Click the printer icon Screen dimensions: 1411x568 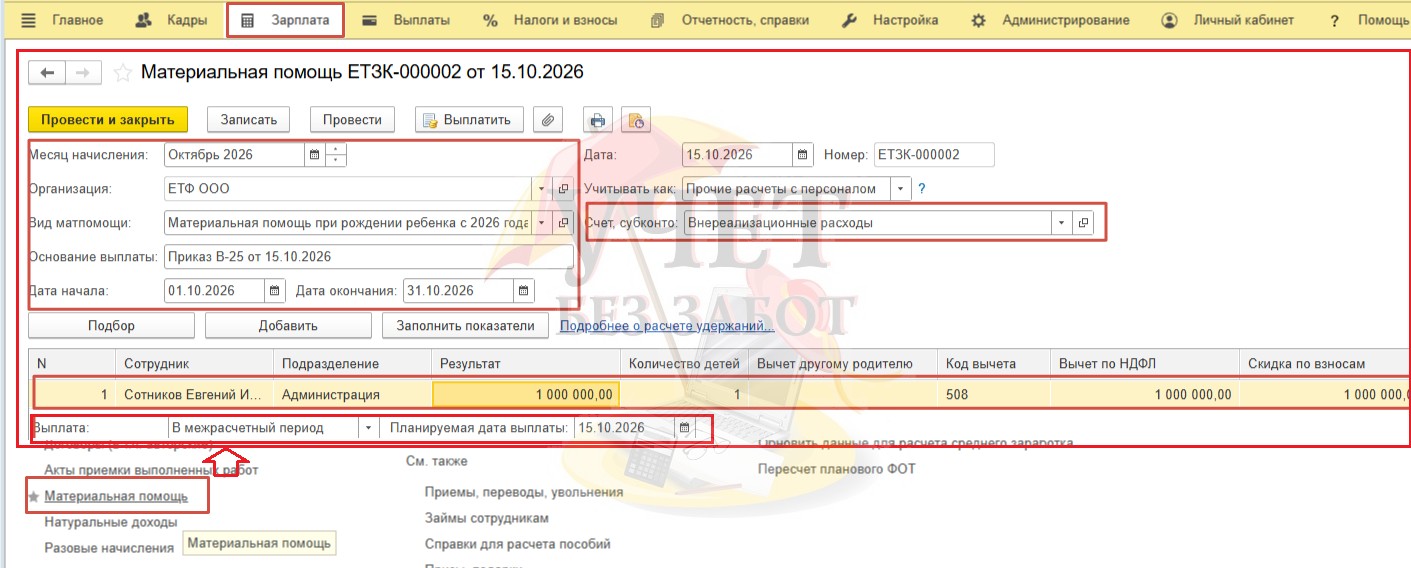tap(598, 120)
